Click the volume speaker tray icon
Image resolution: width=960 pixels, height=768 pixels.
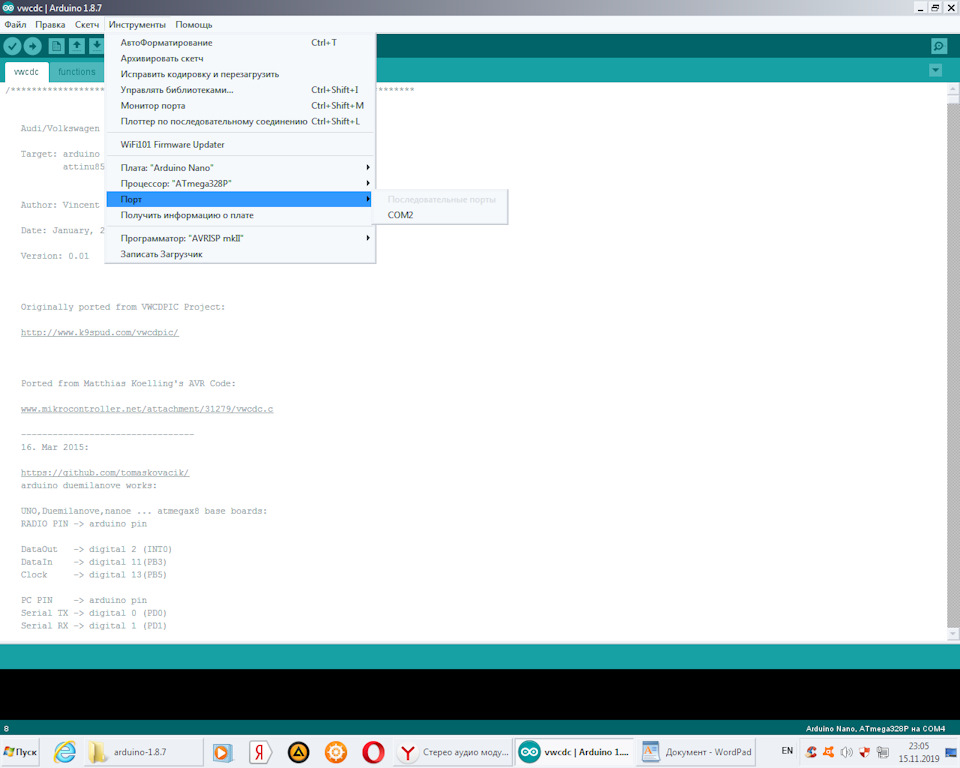(847, 752)
